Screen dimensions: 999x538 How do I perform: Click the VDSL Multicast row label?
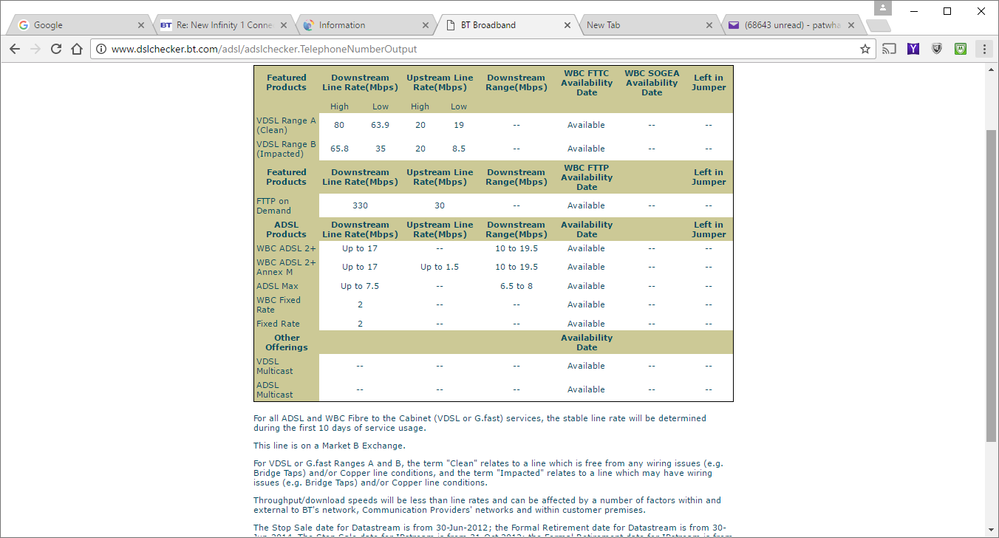point(275,366)
